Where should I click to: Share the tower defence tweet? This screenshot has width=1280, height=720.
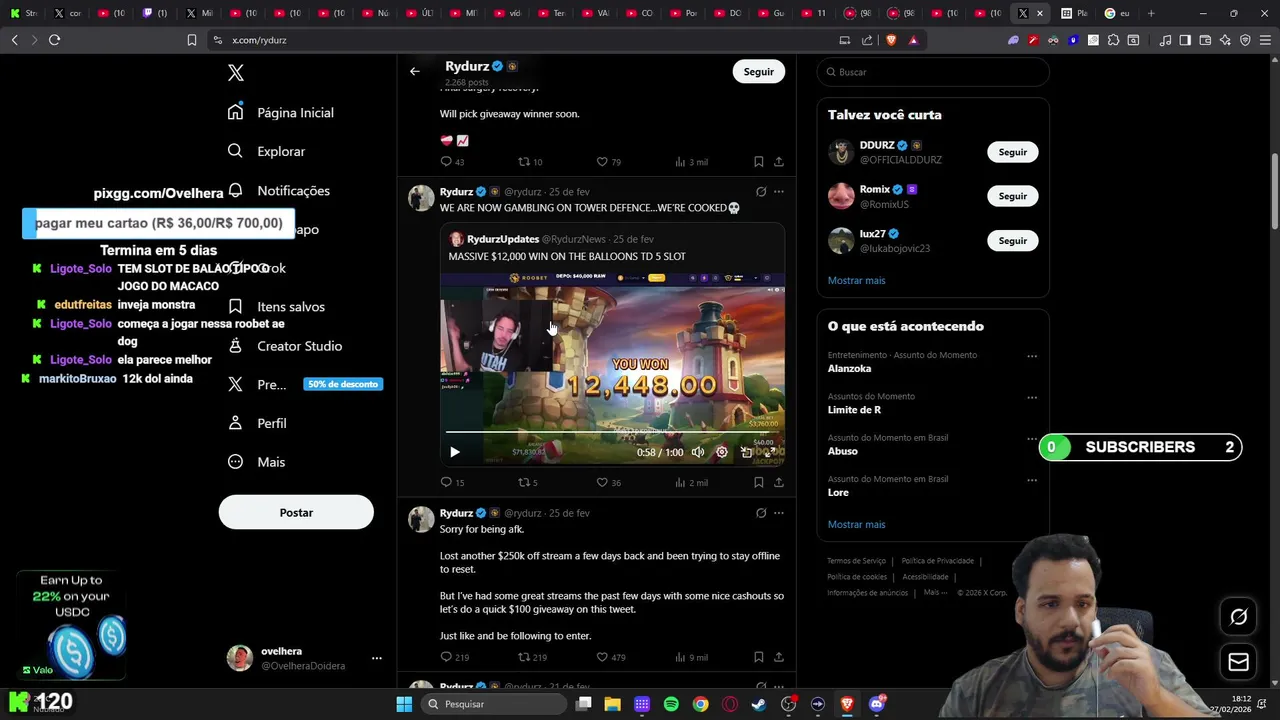[x=779, y=482]
